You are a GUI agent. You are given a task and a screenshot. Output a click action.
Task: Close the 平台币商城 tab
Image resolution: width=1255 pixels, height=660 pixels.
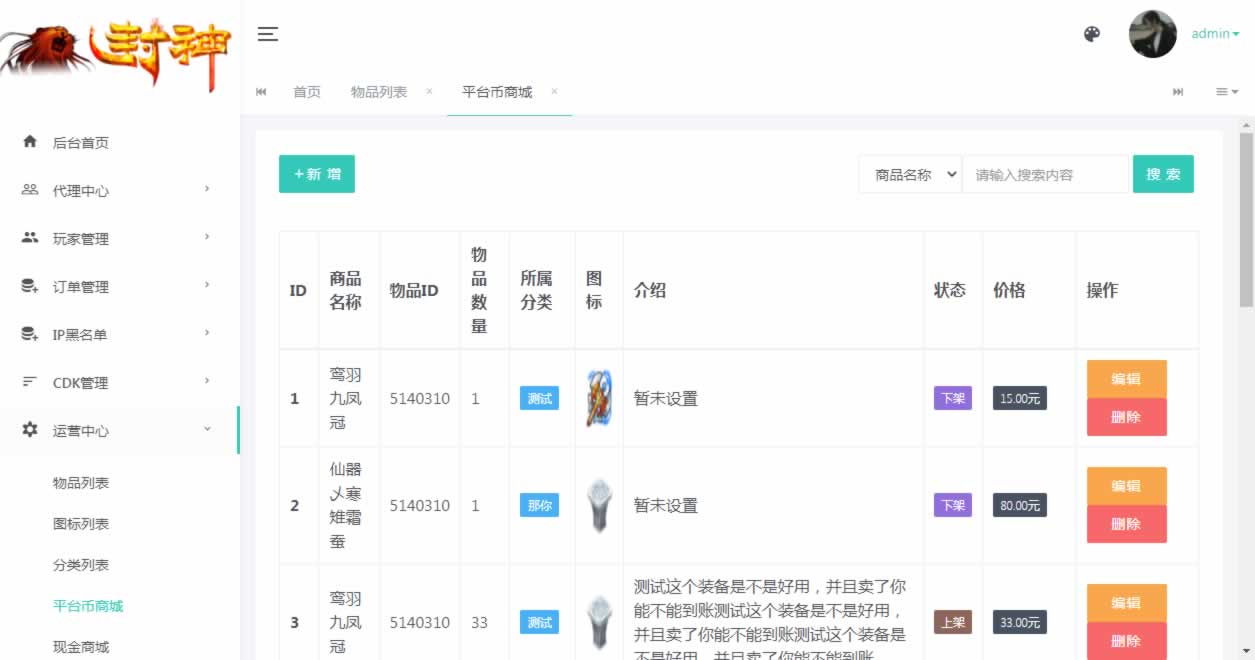[x=554, y=91]
